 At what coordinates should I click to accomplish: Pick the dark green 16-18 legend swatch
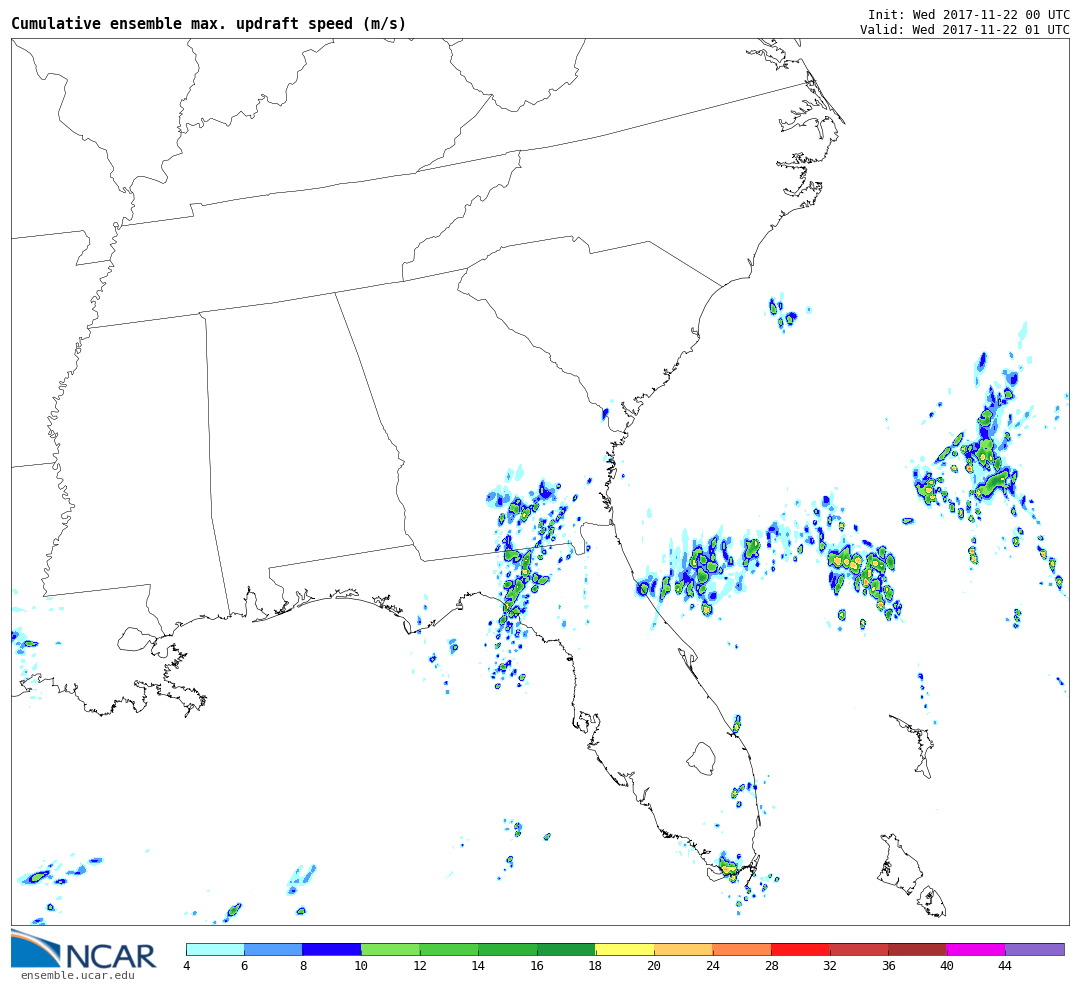point(566,949)
